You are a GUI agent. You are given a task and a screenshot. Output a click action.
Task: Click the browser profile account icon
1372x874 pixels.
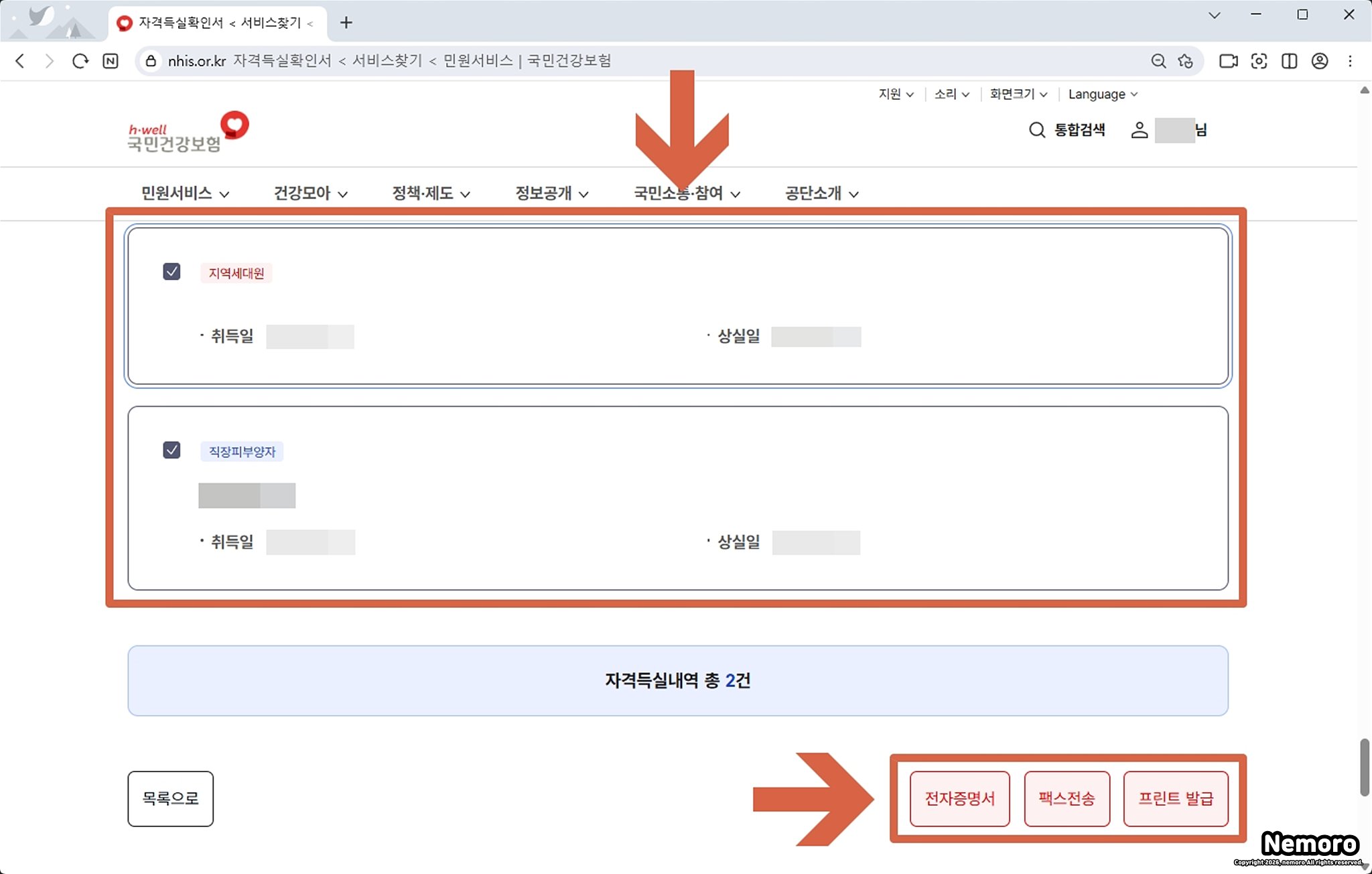pyautogui.click(x=1319, y=61)
